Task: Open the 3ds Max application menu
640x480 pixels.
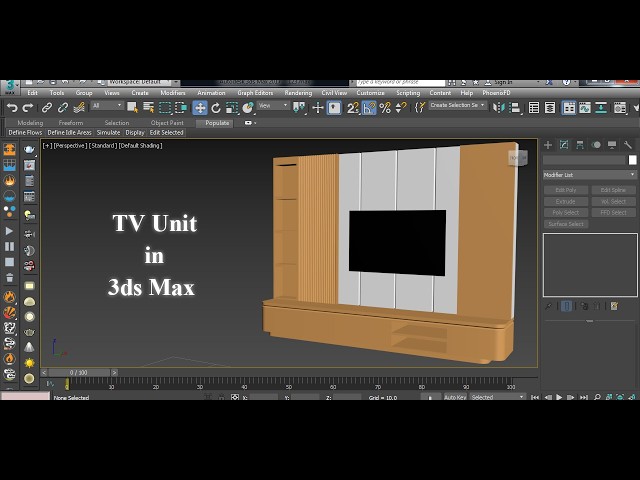Action: coord(10,87)
